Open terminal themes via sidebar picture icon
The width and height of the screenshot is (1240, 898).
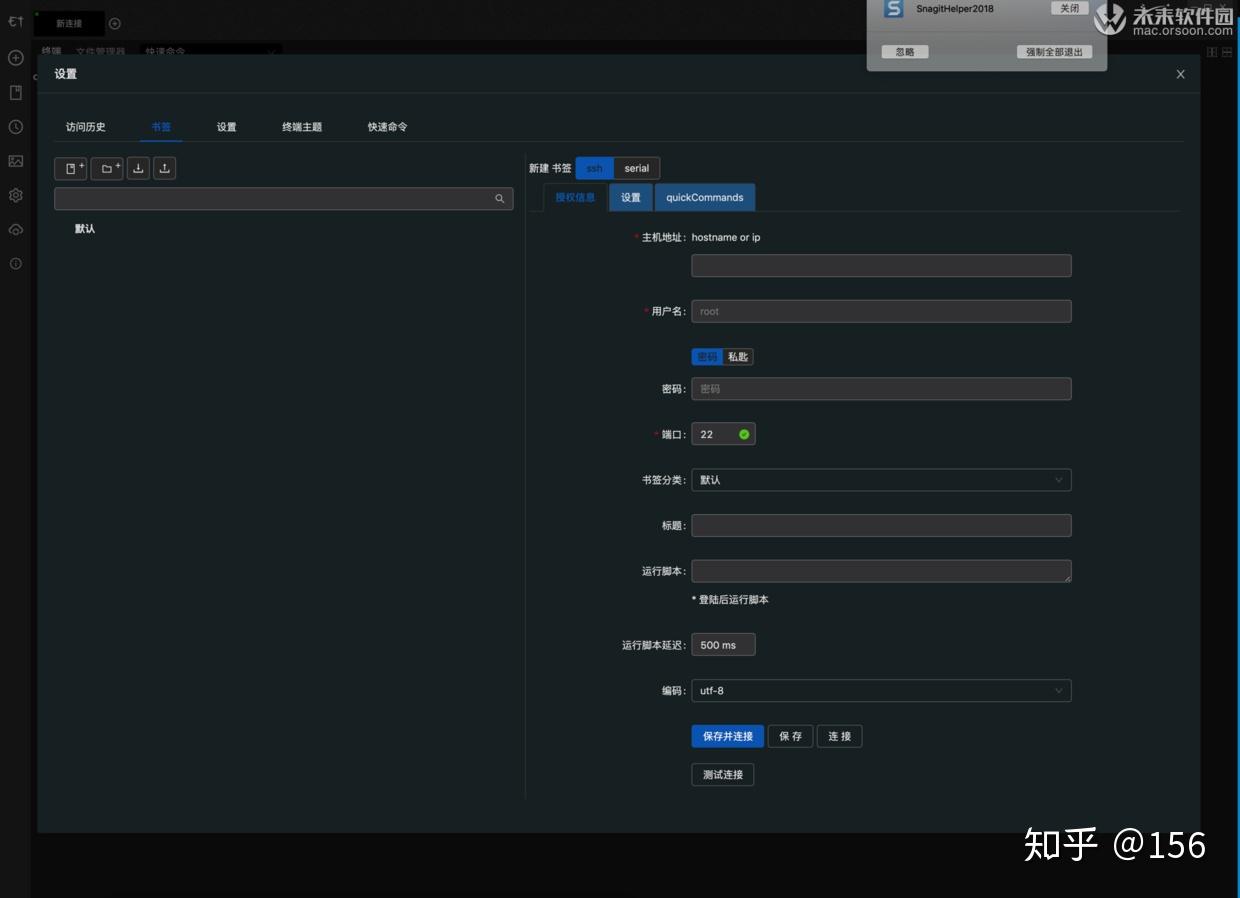coord(16,161)
